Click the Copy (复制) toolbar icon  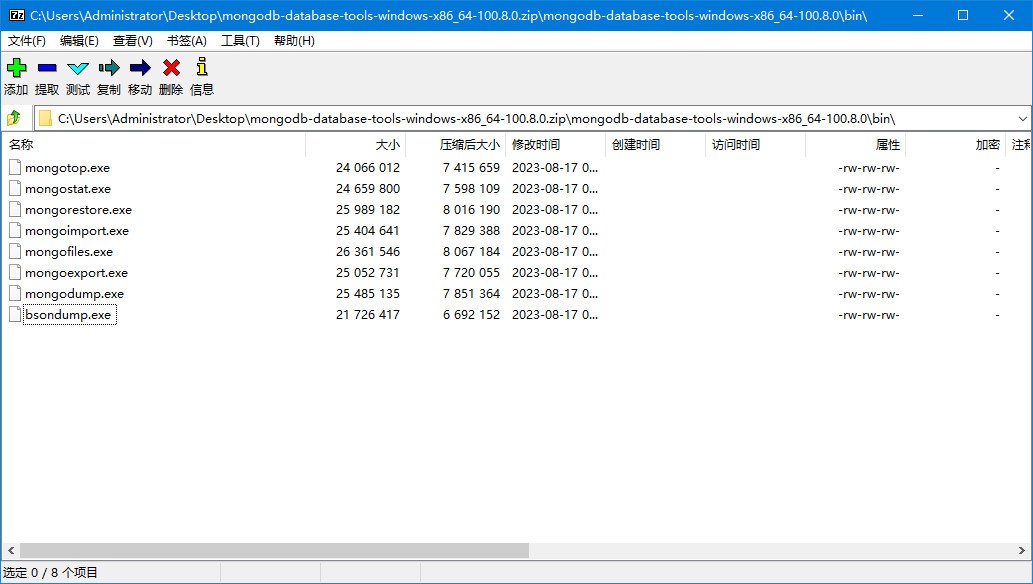(x=109, y=67)
